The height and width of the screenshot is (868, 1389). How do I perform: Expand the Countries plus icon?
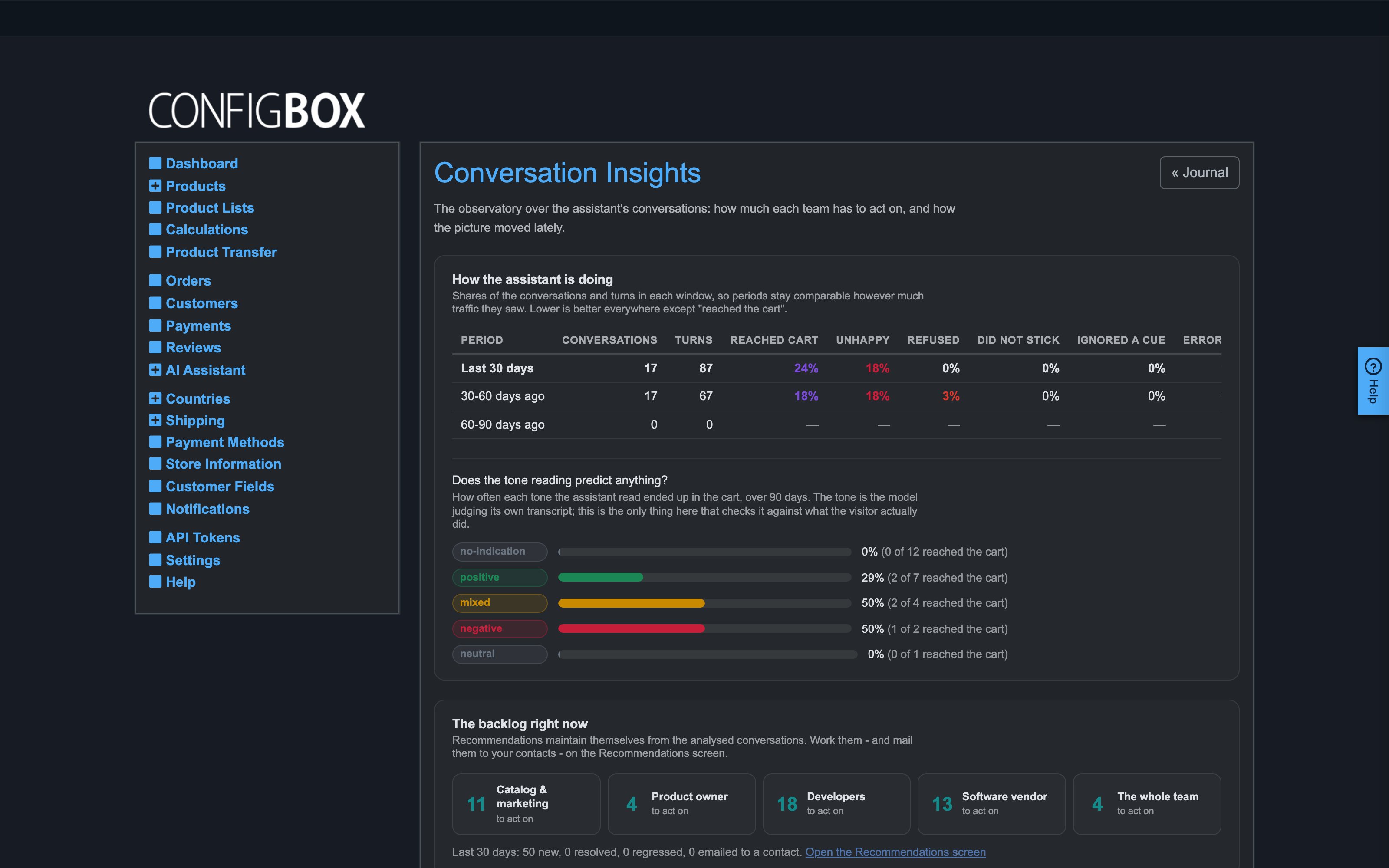pos(155,398)
